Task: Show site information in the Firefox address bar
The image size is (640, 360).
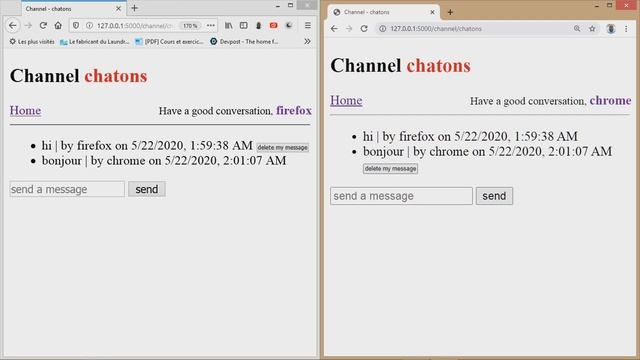Action: pyautogui.click(x=89, y=25)
